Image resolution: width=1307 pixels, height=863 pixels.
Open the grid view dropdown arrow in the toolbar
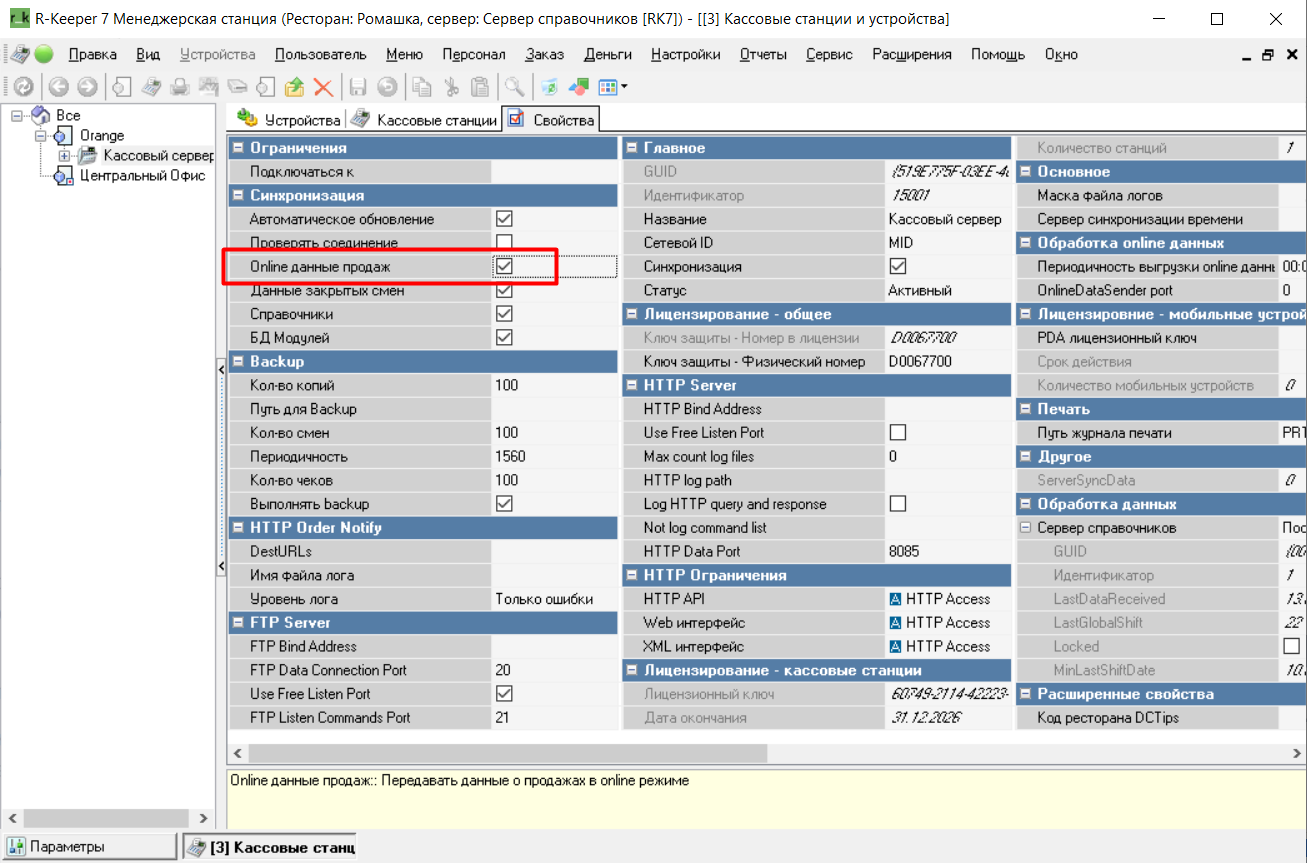pos(624,87)
